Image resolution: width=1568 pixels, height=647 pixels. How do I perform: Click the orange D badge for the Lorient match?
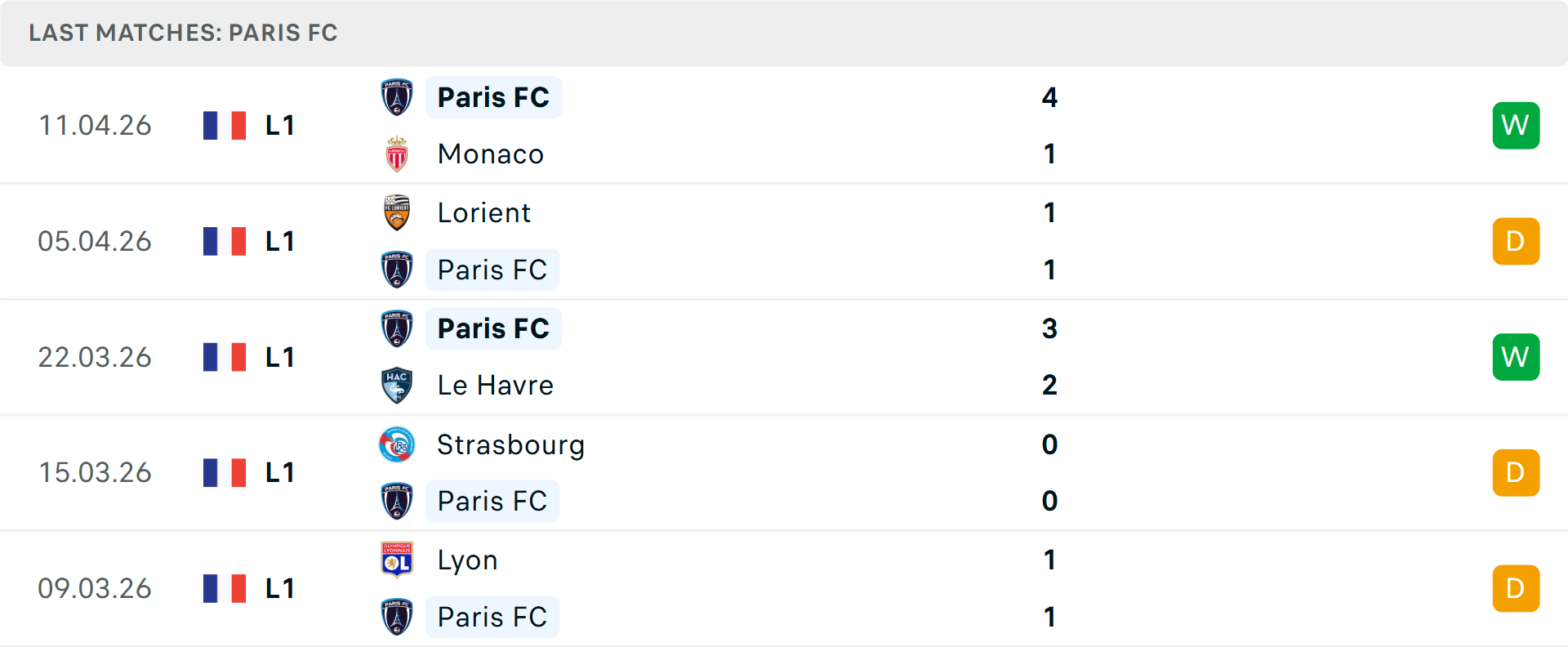point(1516,241)
